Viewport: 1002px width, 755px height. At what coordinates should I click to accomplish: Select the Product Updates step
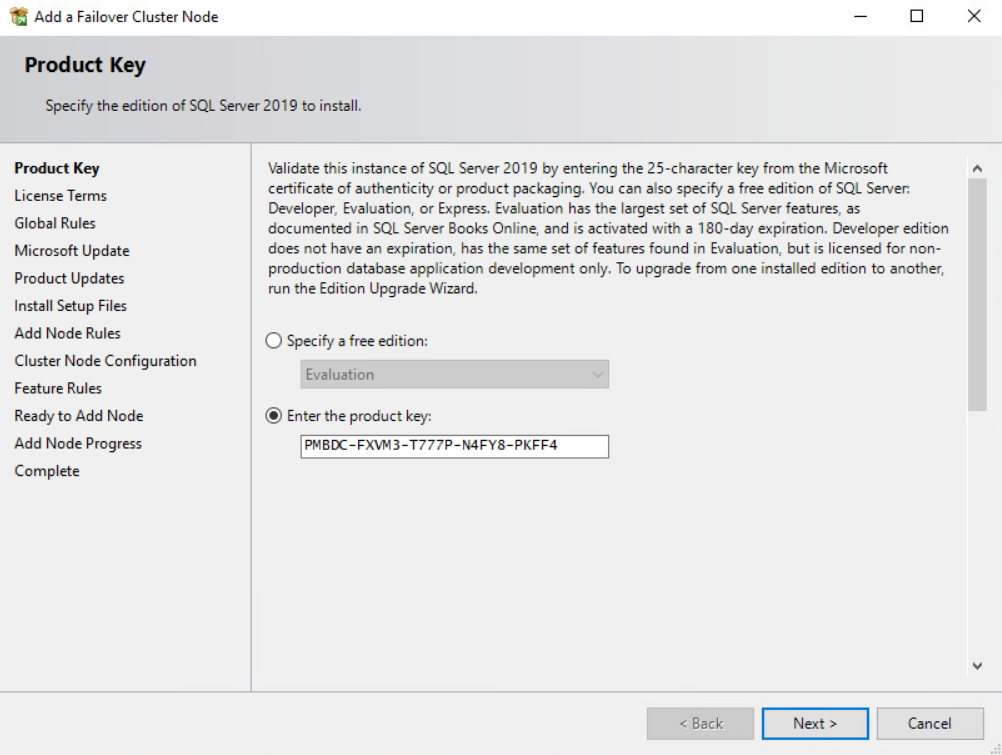click(x=69, y=278)
